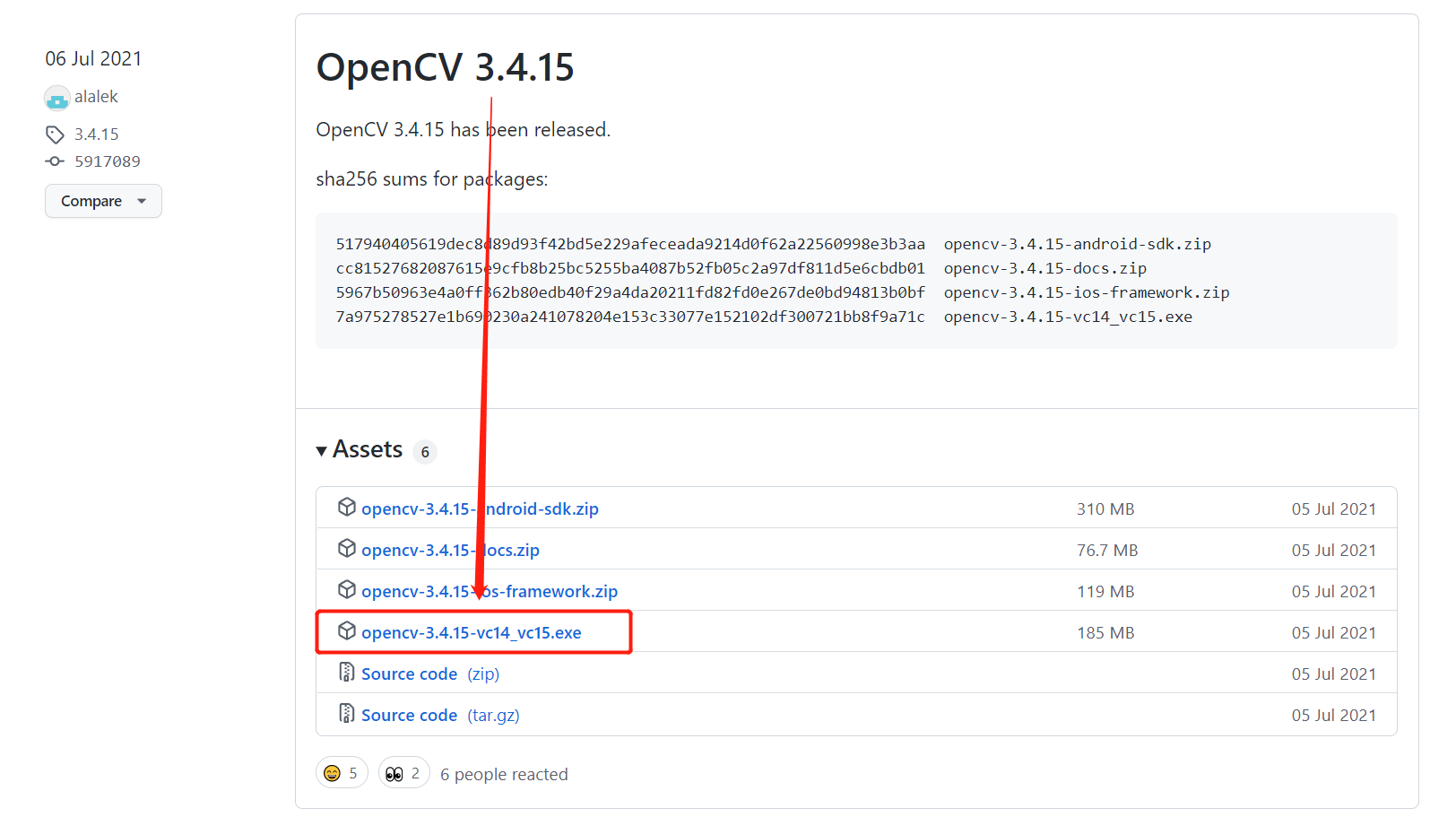Open the 3.4.15 tag link
Viewport: 1456px width, 817px height.
[x=97, y=135]
